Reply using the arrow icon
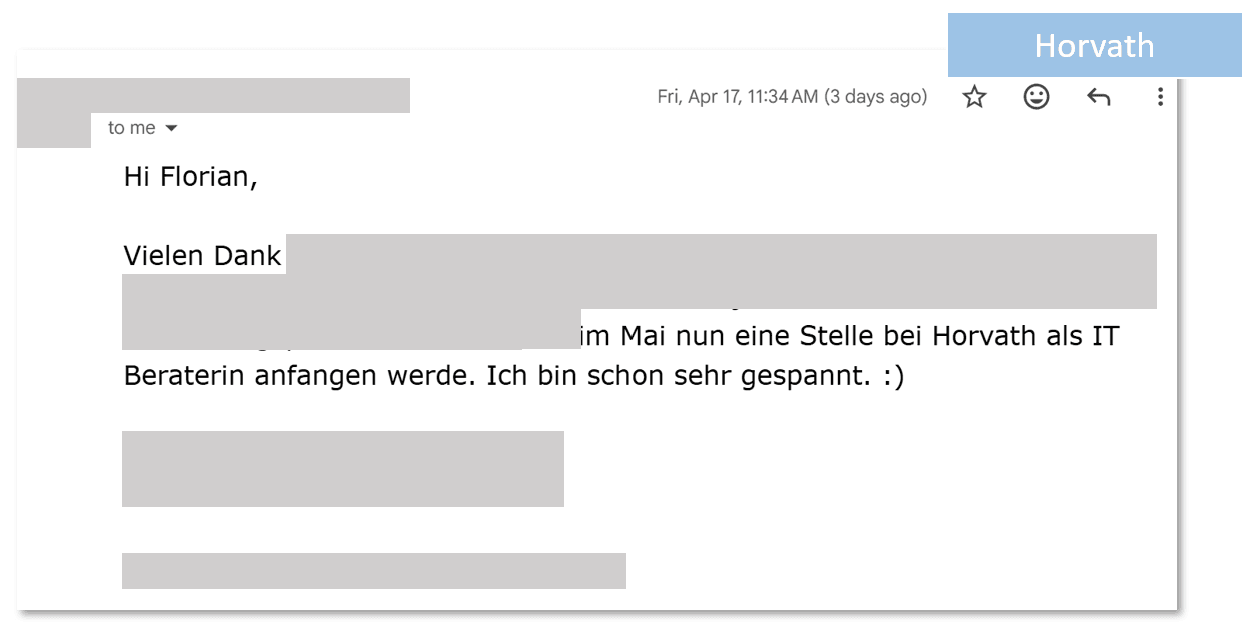 click(1098, 97)
